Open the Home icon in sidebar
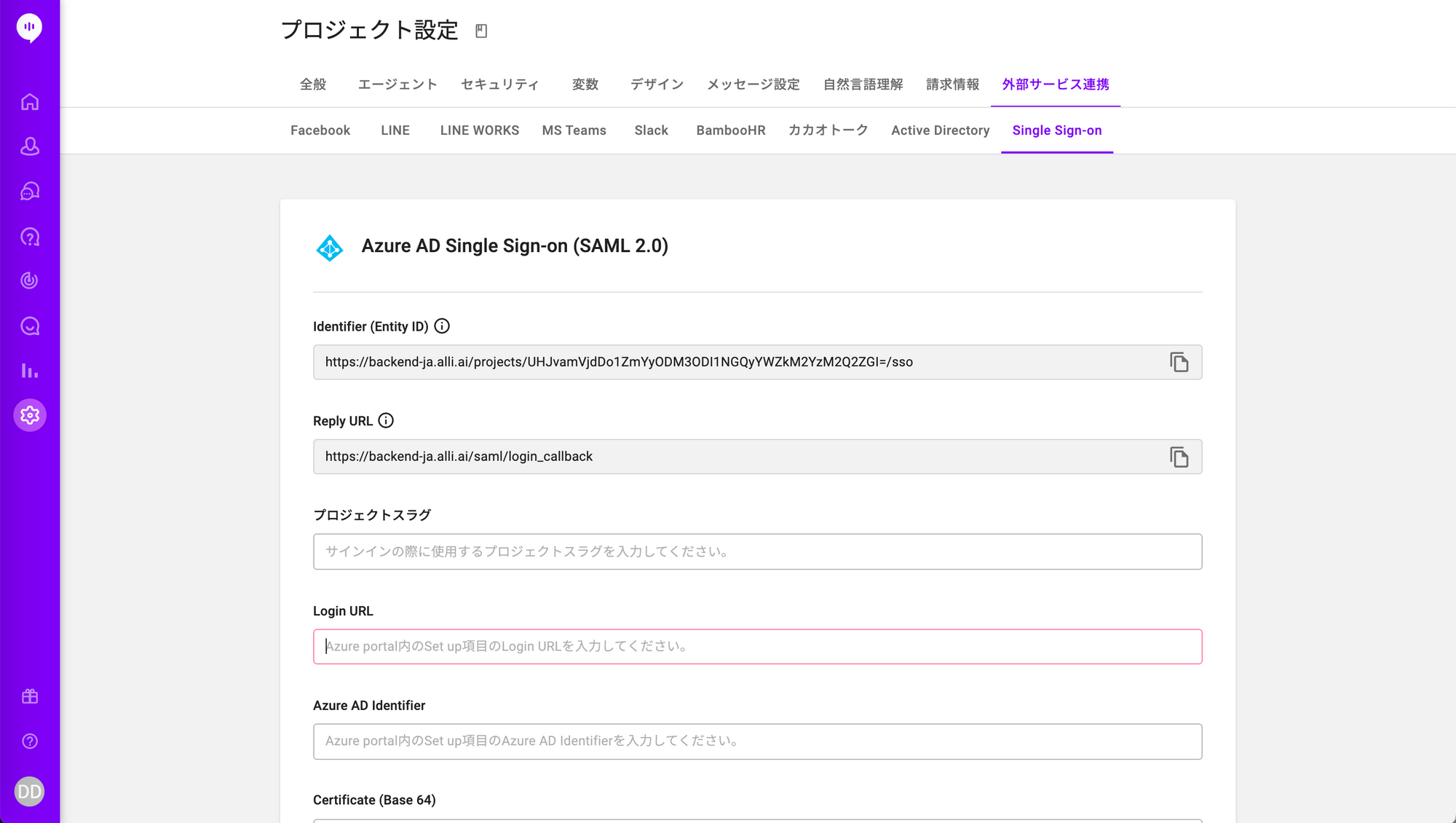1456x823 pixels. tap(30, 102)
